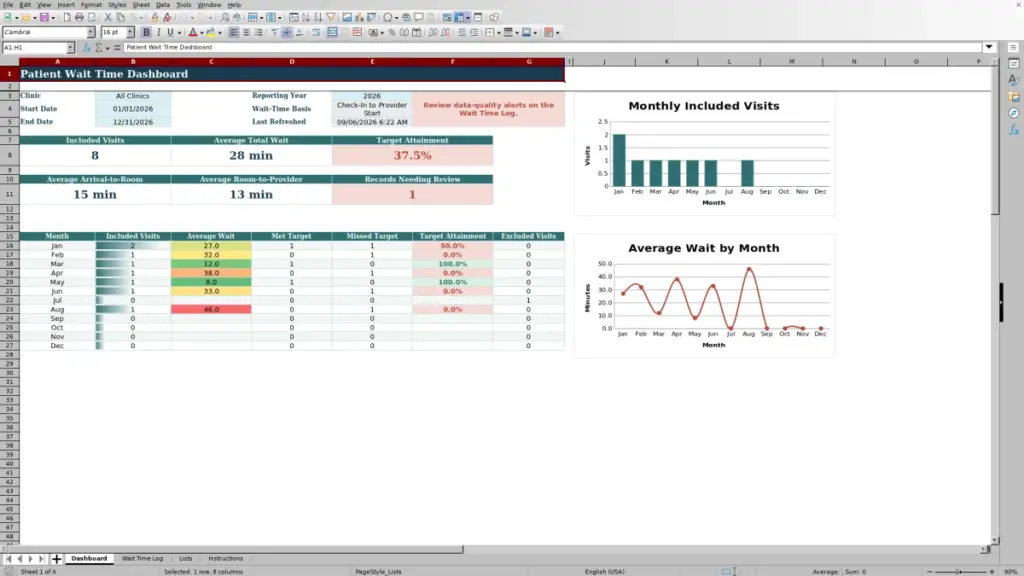Open the Data menu

tap(163, 5)
